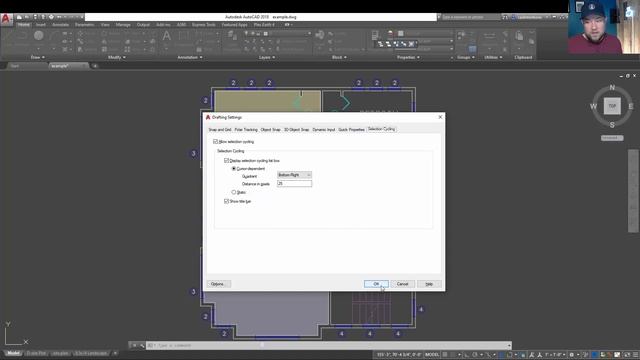The image size is (640, 360).
Task: Click the W compass direction on ViewCube
Action: (593, 106)
